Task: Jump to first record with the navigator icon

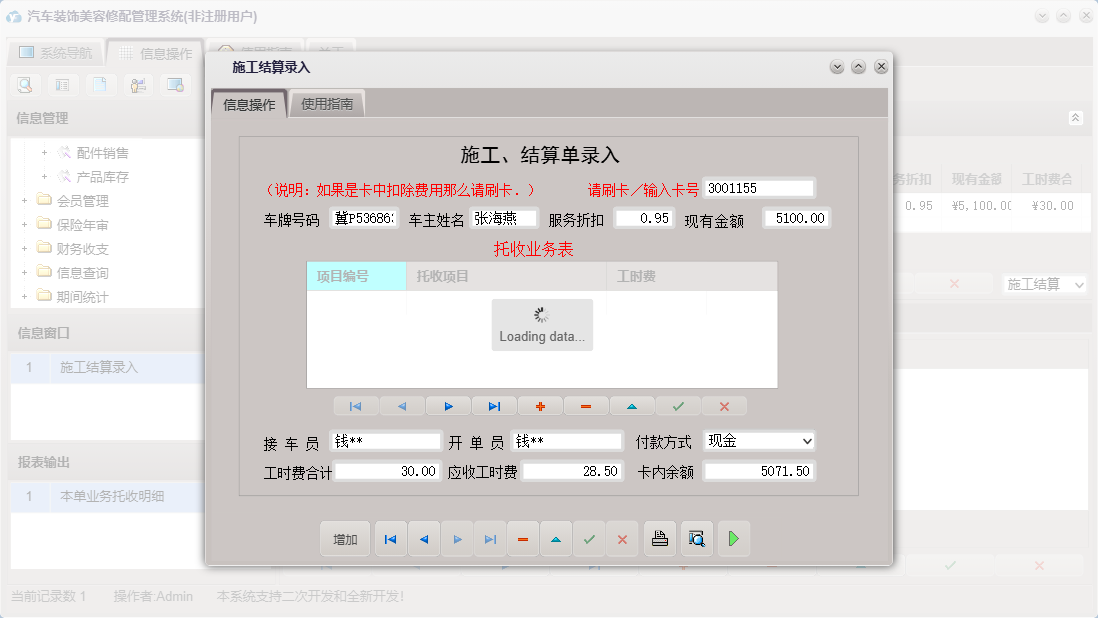Action: (356, 405)
